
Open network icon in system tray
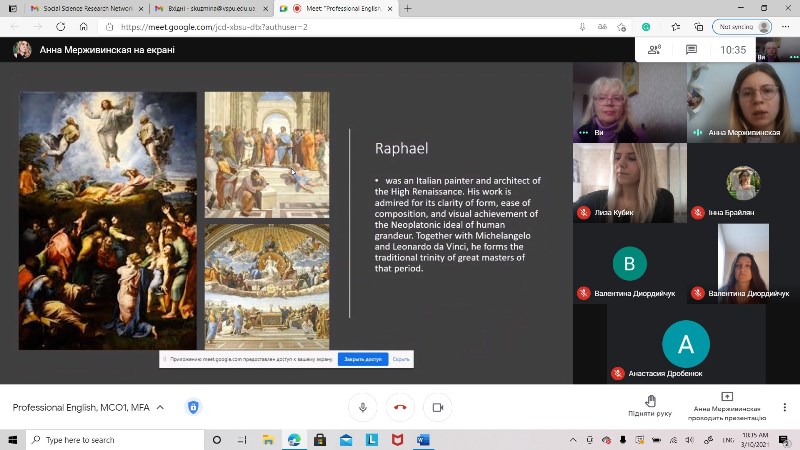click(x=673, y=440)
